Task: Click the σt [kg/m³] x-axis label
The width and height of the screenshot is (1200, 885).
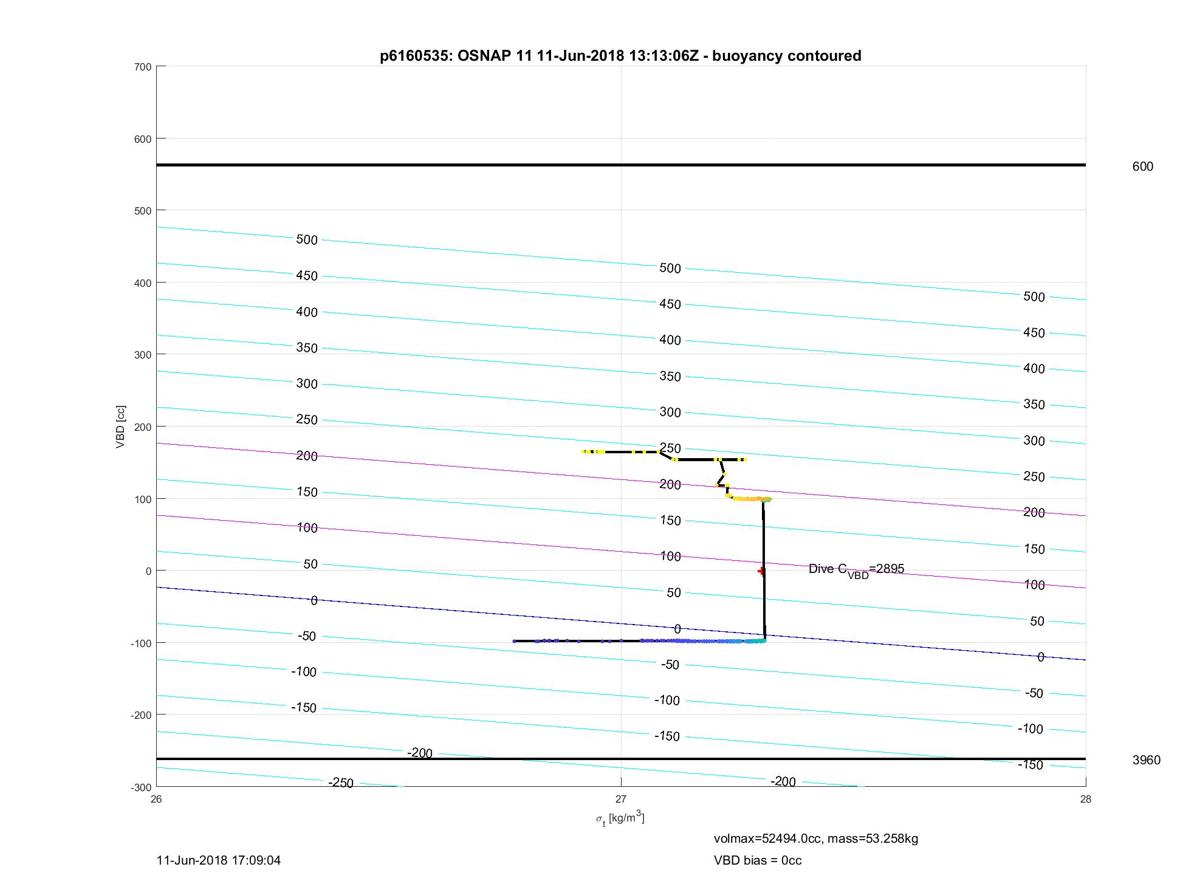Action: pyautogui.click(x=620, y=819)
